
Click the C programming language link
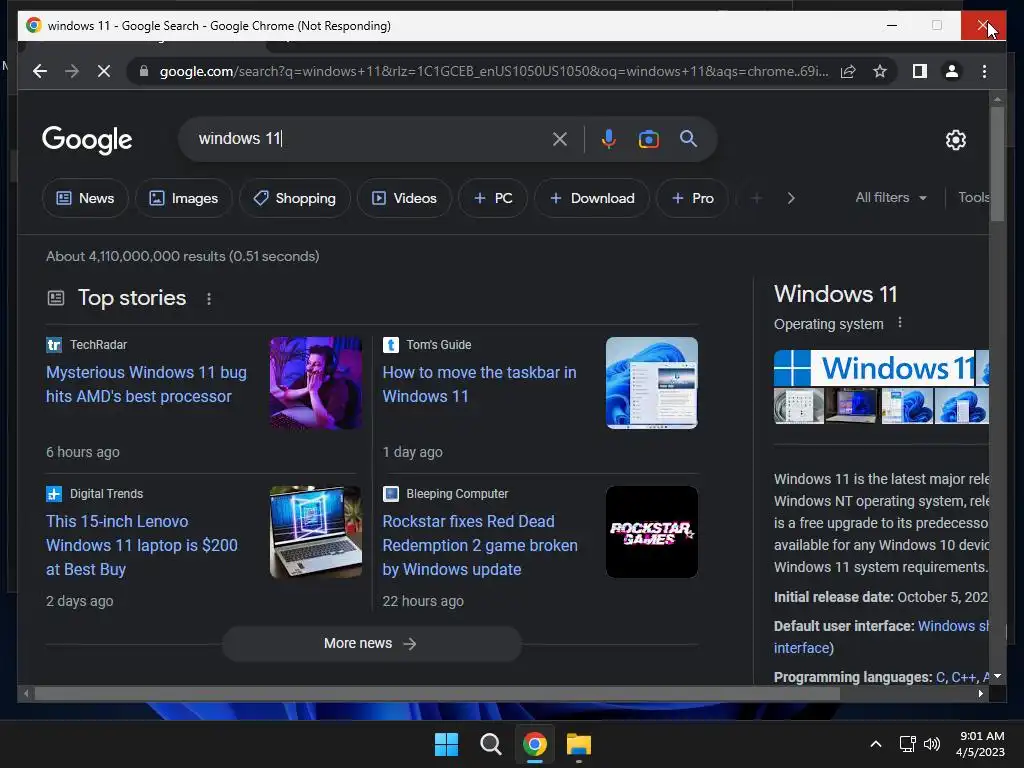(940, 677)
